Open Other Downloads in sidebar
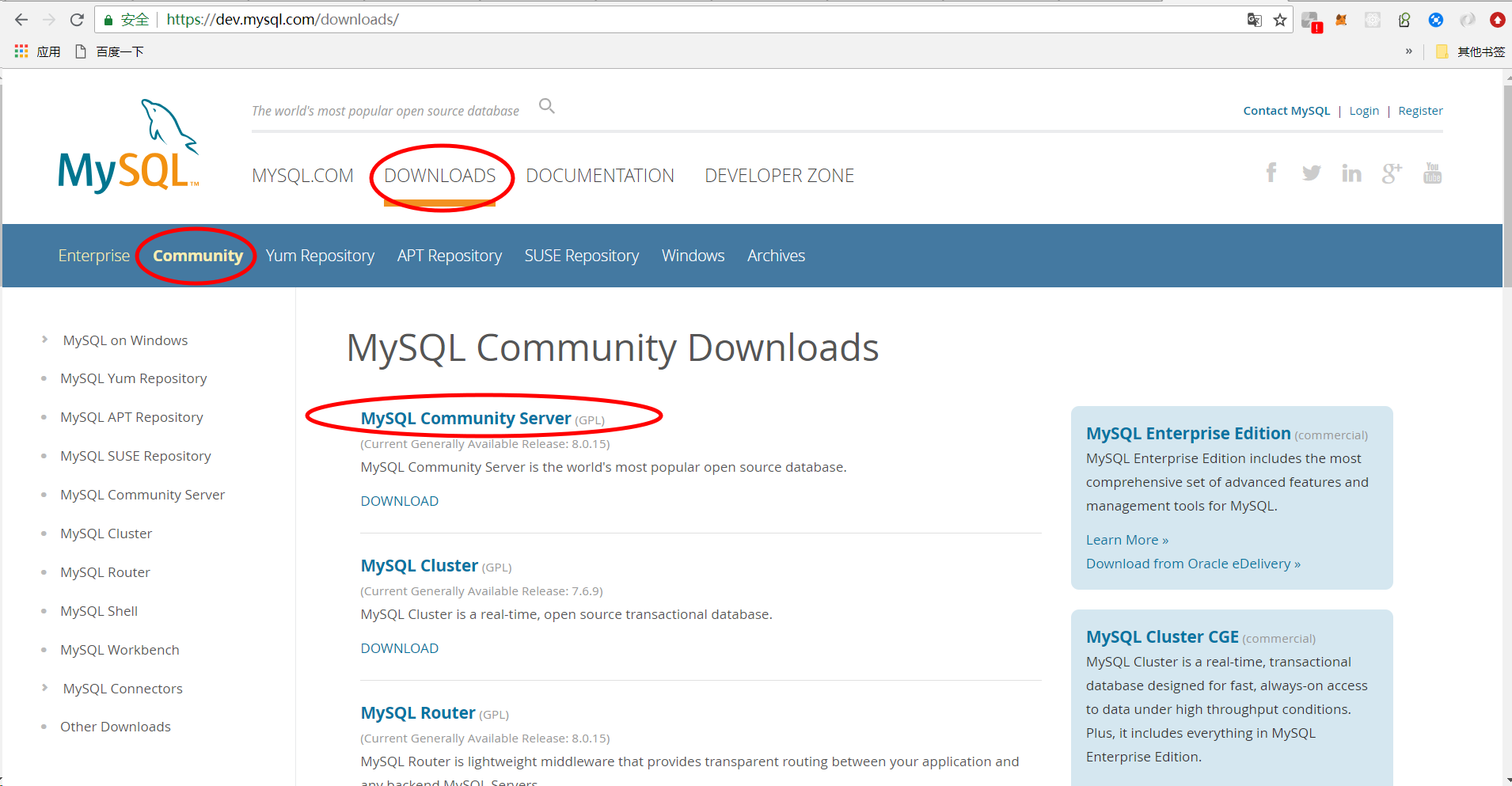 tap(116, 727)
